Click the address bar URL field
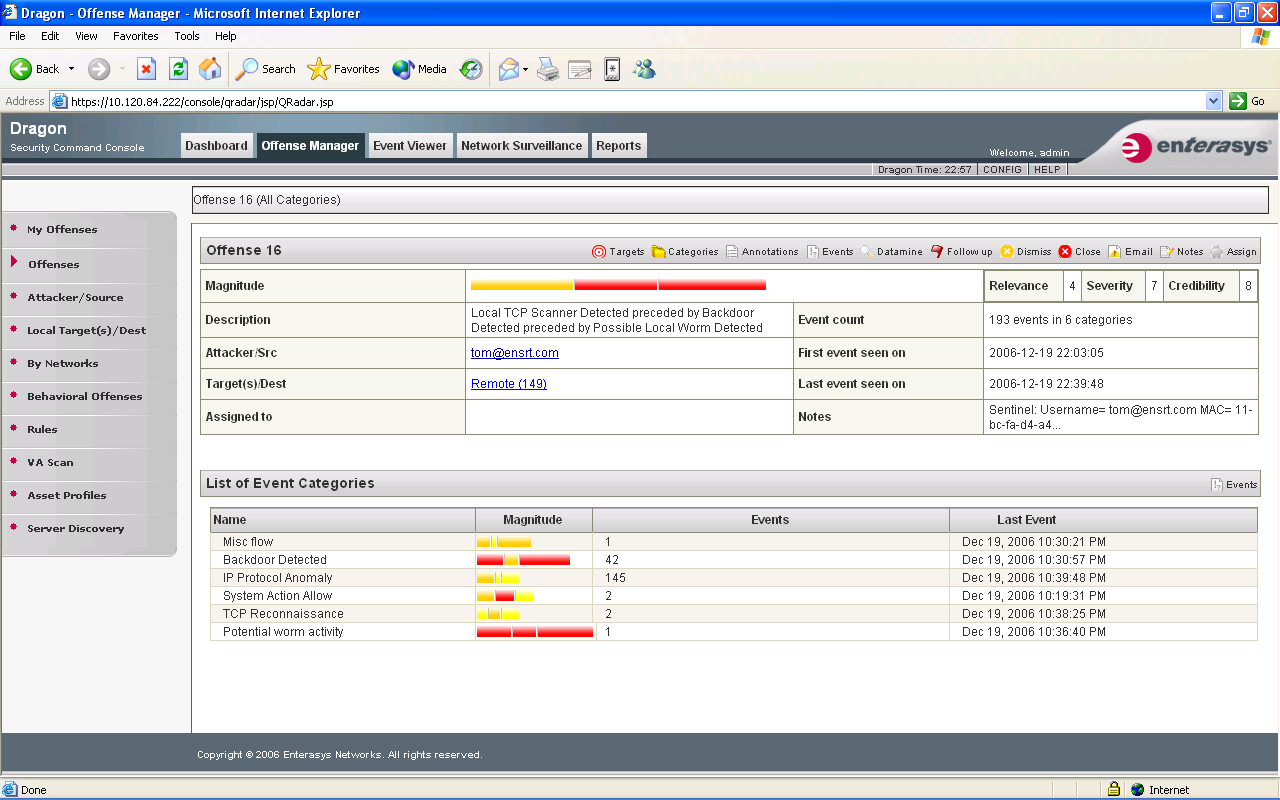The width and height of the screenshot is (1280, 800). (x=627, y=101)
